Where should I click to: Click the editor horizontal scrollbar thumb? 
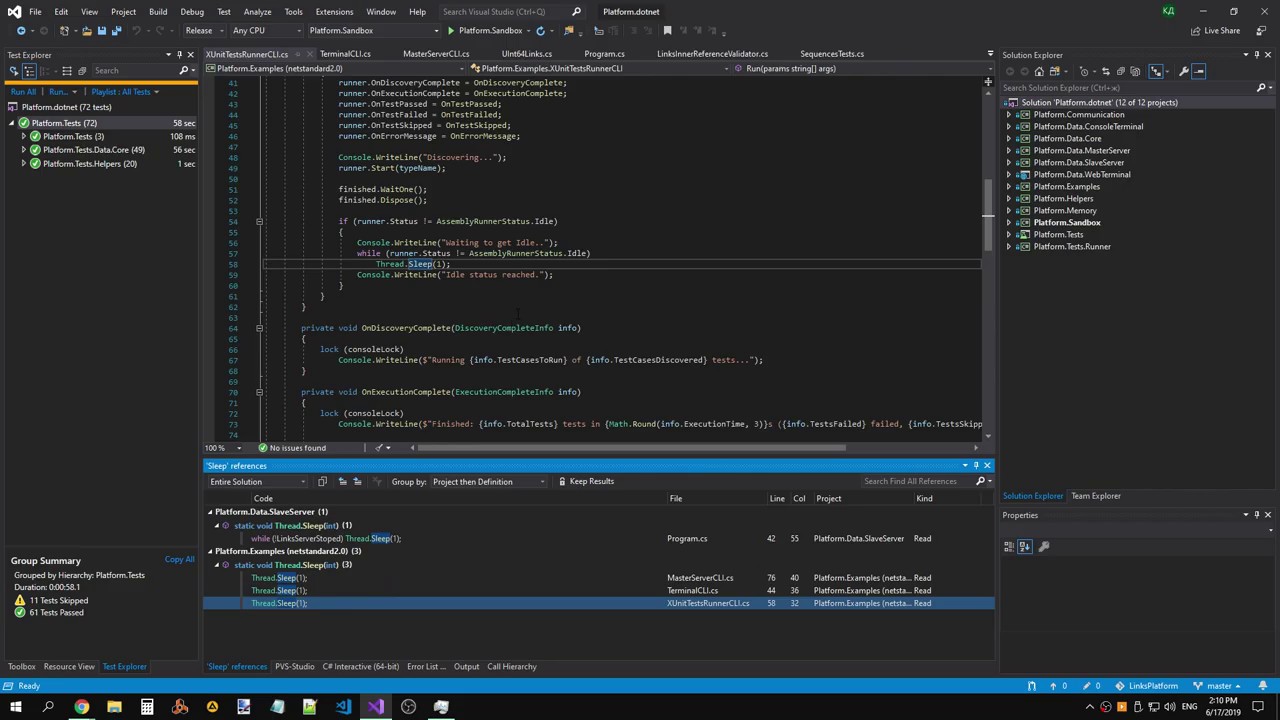[631, 448]
